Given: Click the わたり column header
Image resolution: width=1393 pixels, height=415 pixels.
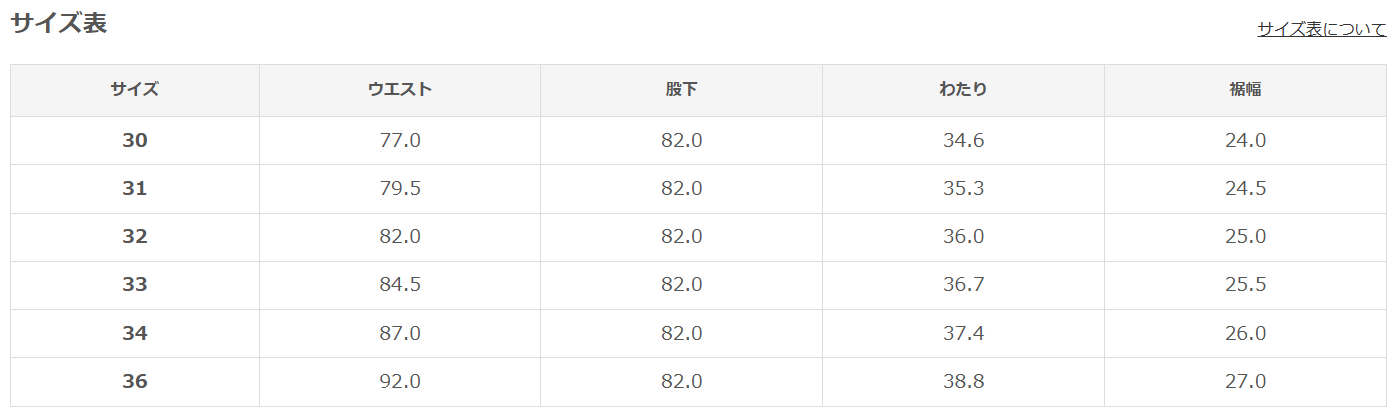Looking at the screenshot, I should [x=963, y=89].
